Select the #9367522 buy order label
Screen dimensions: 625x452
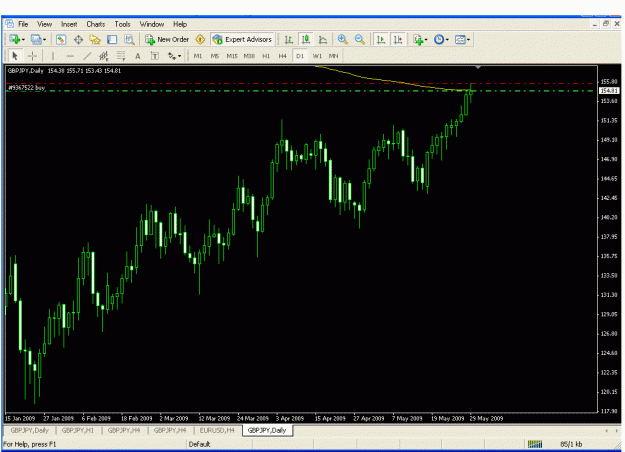27,88
